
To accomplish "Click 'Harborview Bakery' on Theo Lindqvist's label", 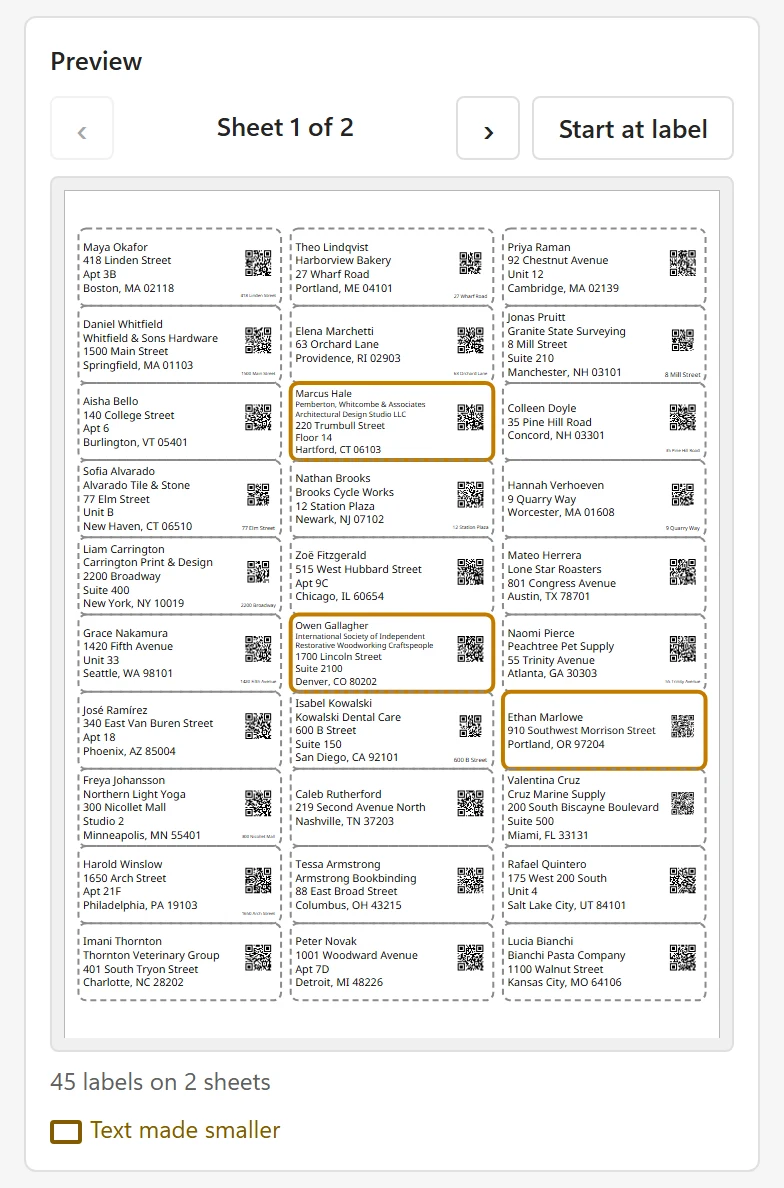I will point(343,261).
